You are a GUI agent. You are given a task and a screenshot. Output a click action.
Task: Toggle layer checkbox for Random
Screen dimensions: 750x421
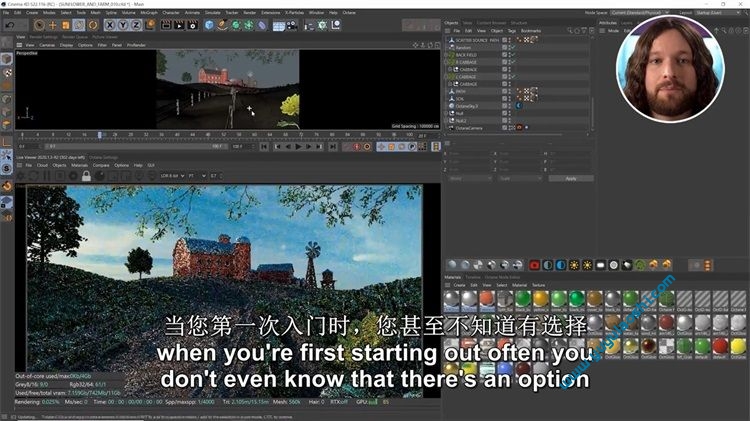click(x=504, y=48)
